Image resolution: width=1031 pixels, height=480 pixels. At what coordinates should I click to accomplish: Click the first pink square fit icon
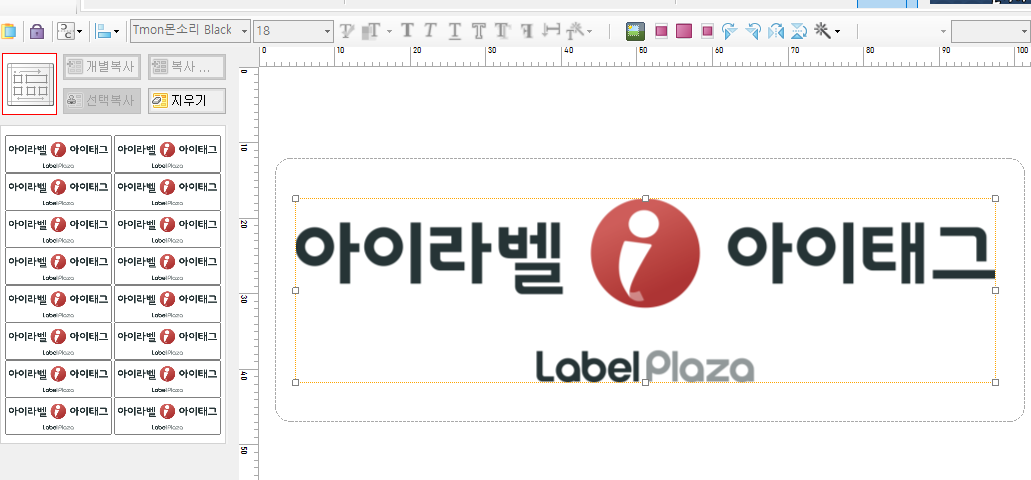661,31
